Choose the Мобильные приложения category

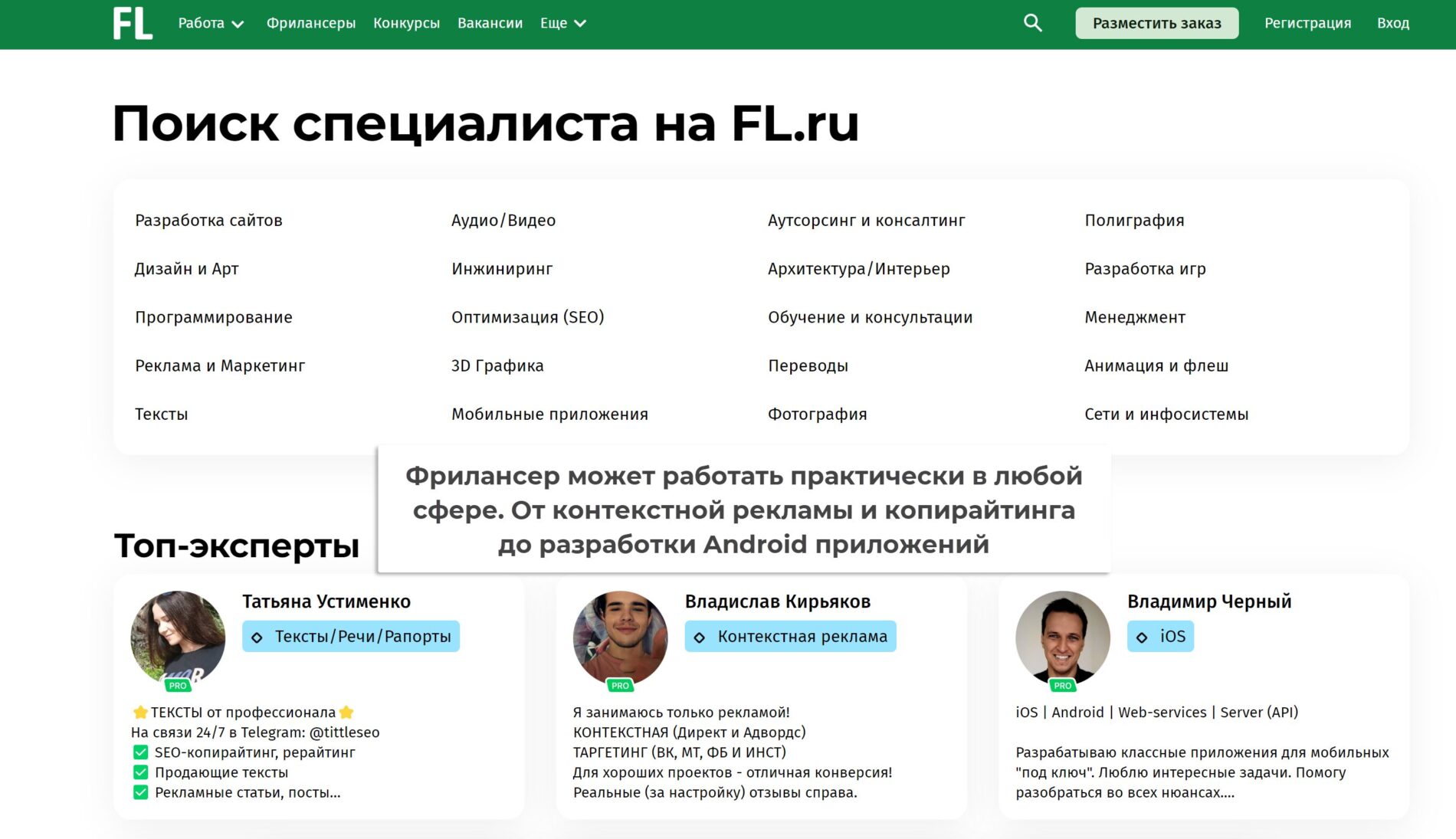coord(549,415)
